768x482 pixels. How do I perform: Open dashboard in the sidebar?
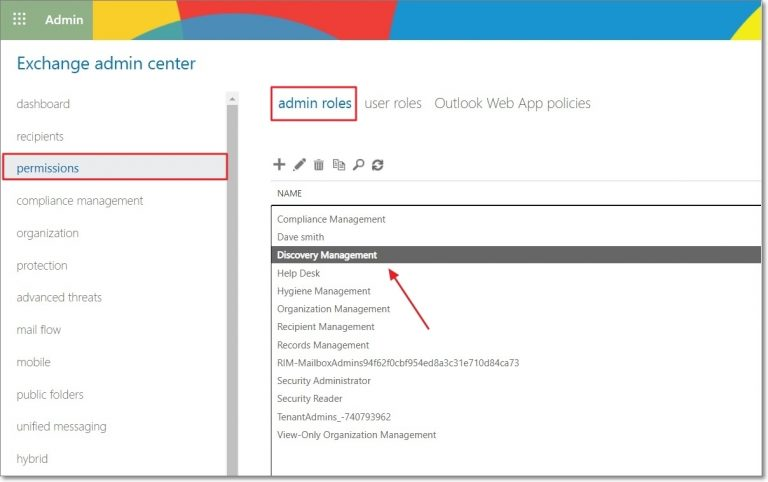[43, 104]
